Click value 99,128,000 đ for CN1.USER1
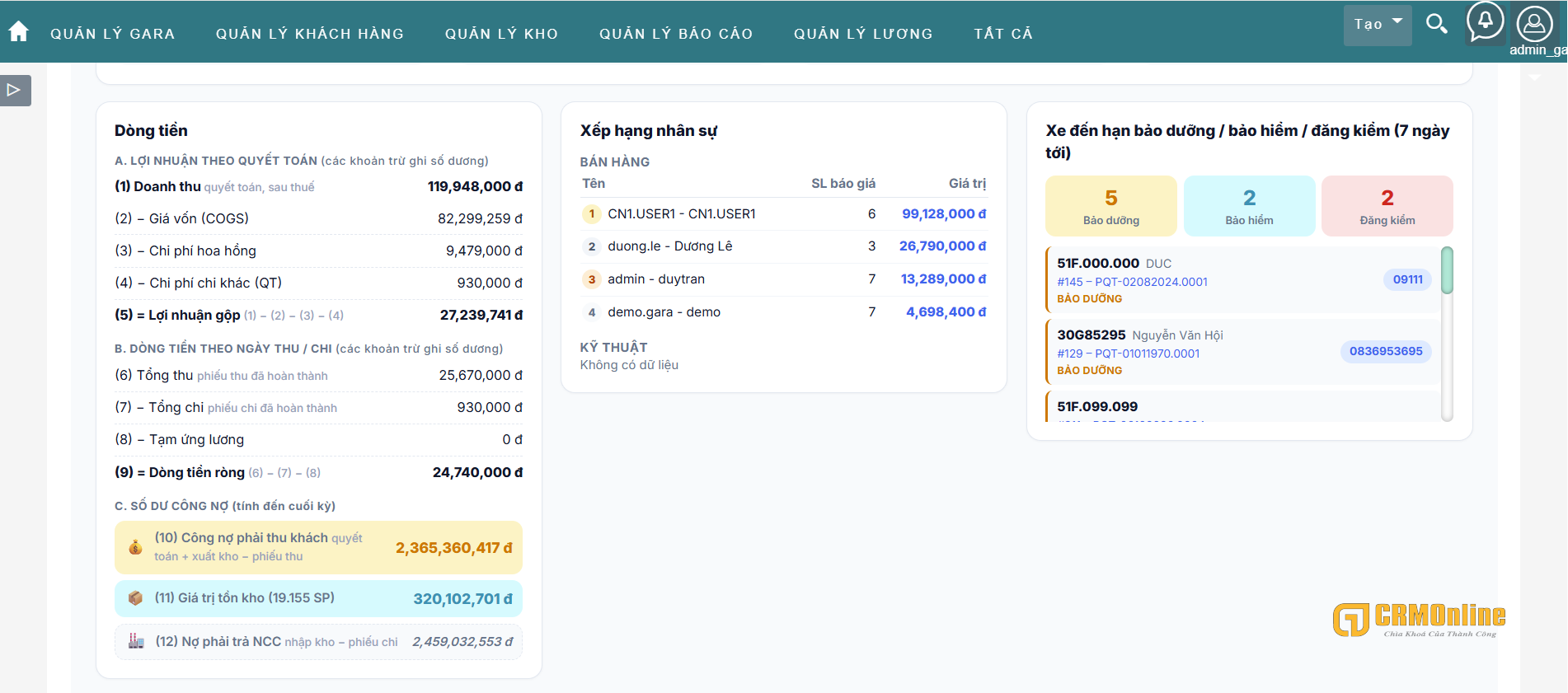The image size is (1568, 693). [944, 214]
